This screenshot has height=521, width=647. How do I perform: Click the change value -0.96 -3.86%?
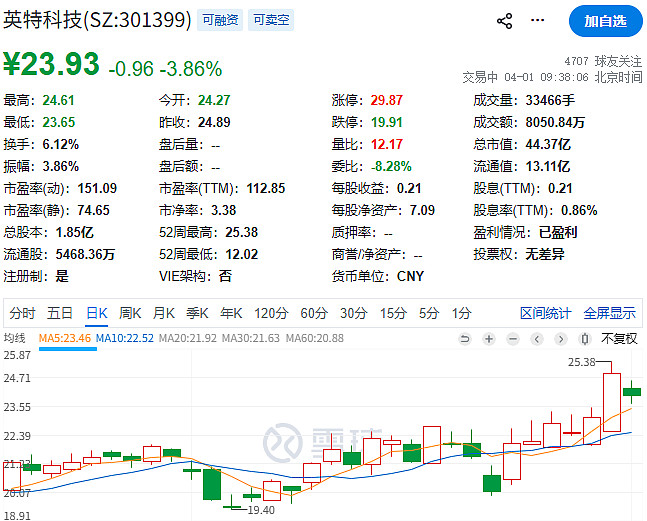(x=165, y=69)
